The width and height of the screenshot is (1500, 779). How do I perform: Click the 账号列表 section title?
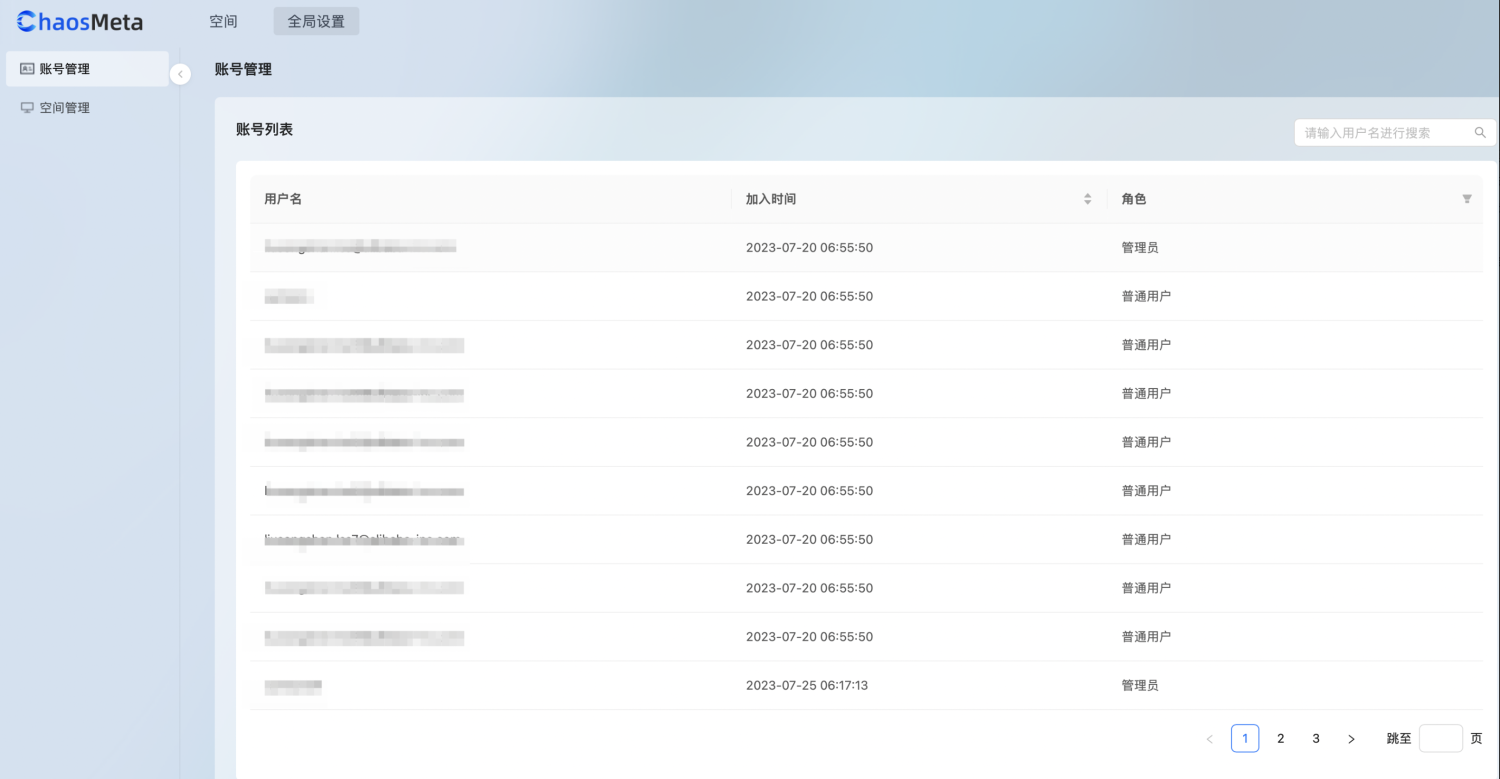tap(264, 129)
